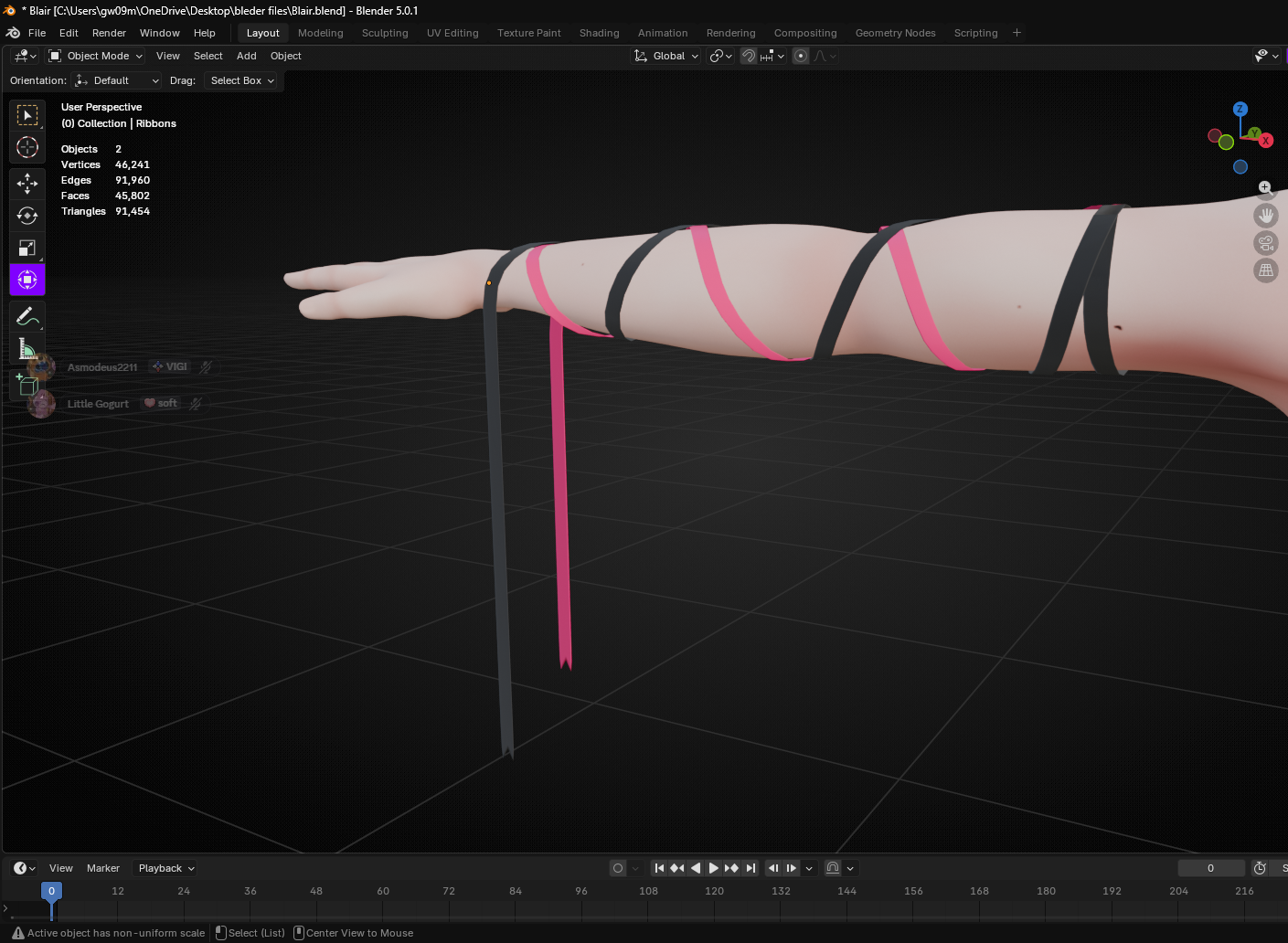The image size is (1288, 943).
Task: Open the Playback popover in timeline
Action: 165,868
